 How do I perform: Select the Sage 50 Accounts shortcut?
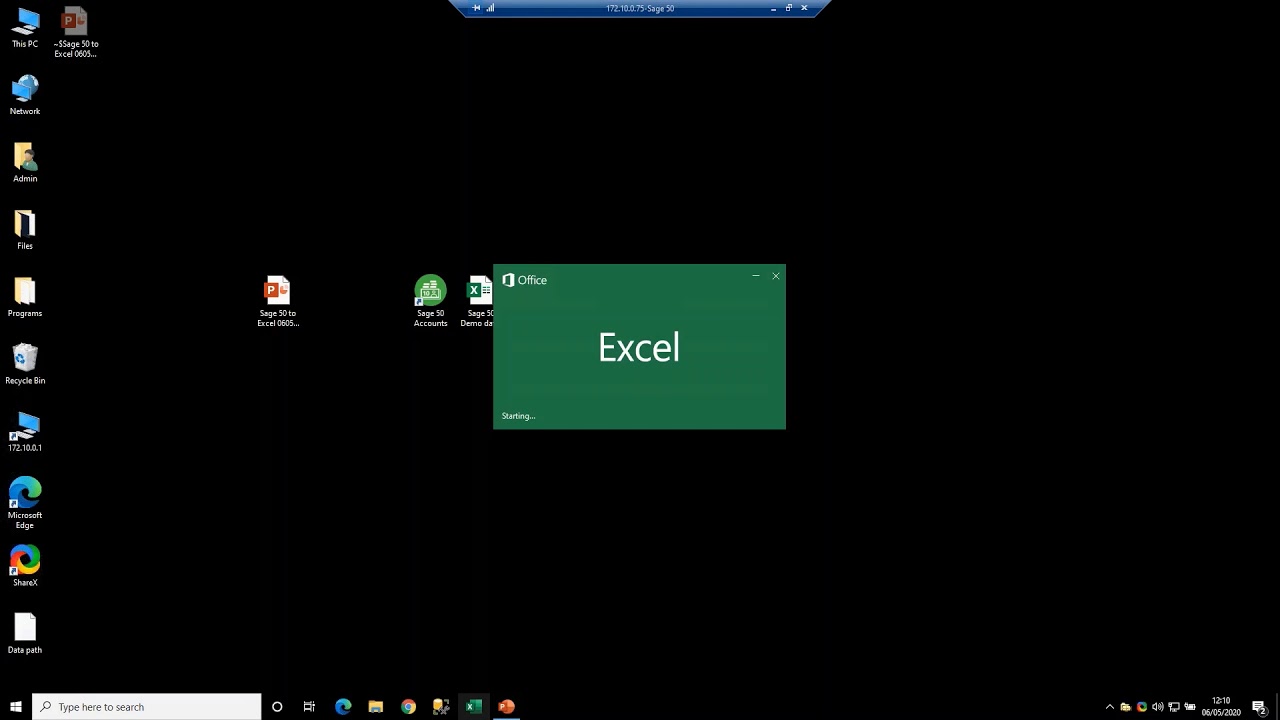[431, 301]
